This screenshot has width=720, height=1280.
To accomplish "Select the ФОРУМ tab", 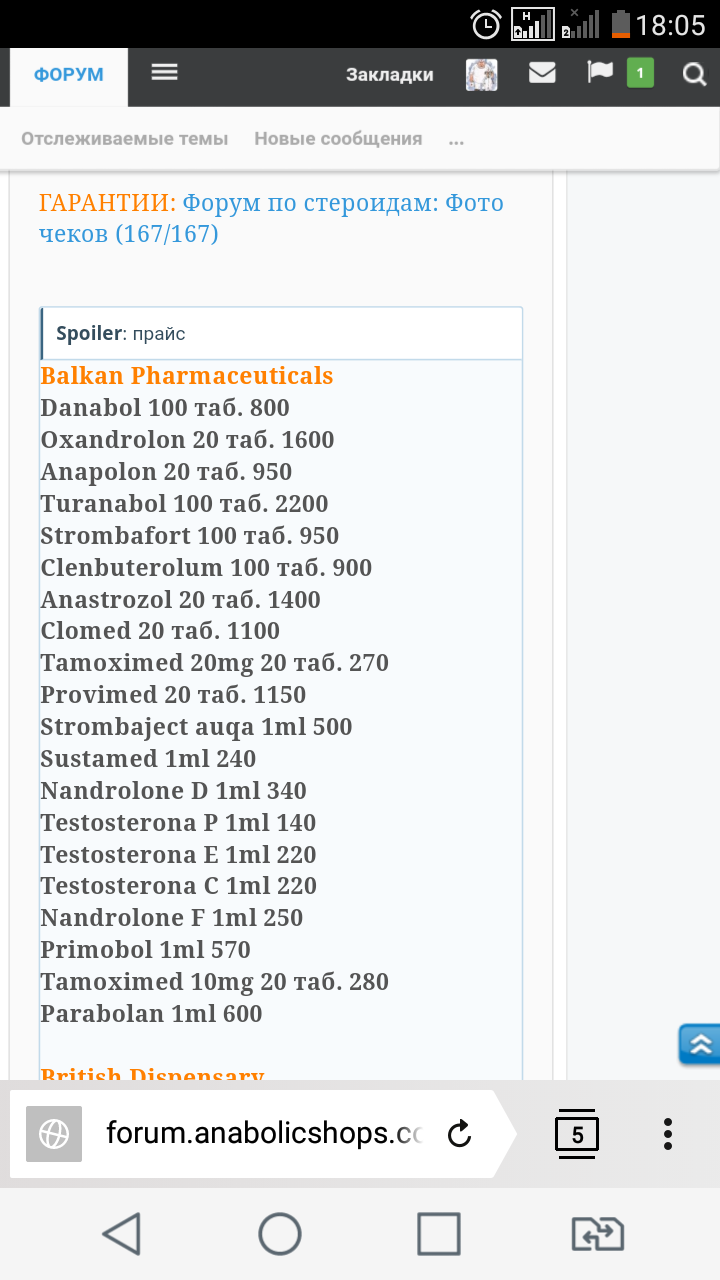I will click(x=69, y=76).
